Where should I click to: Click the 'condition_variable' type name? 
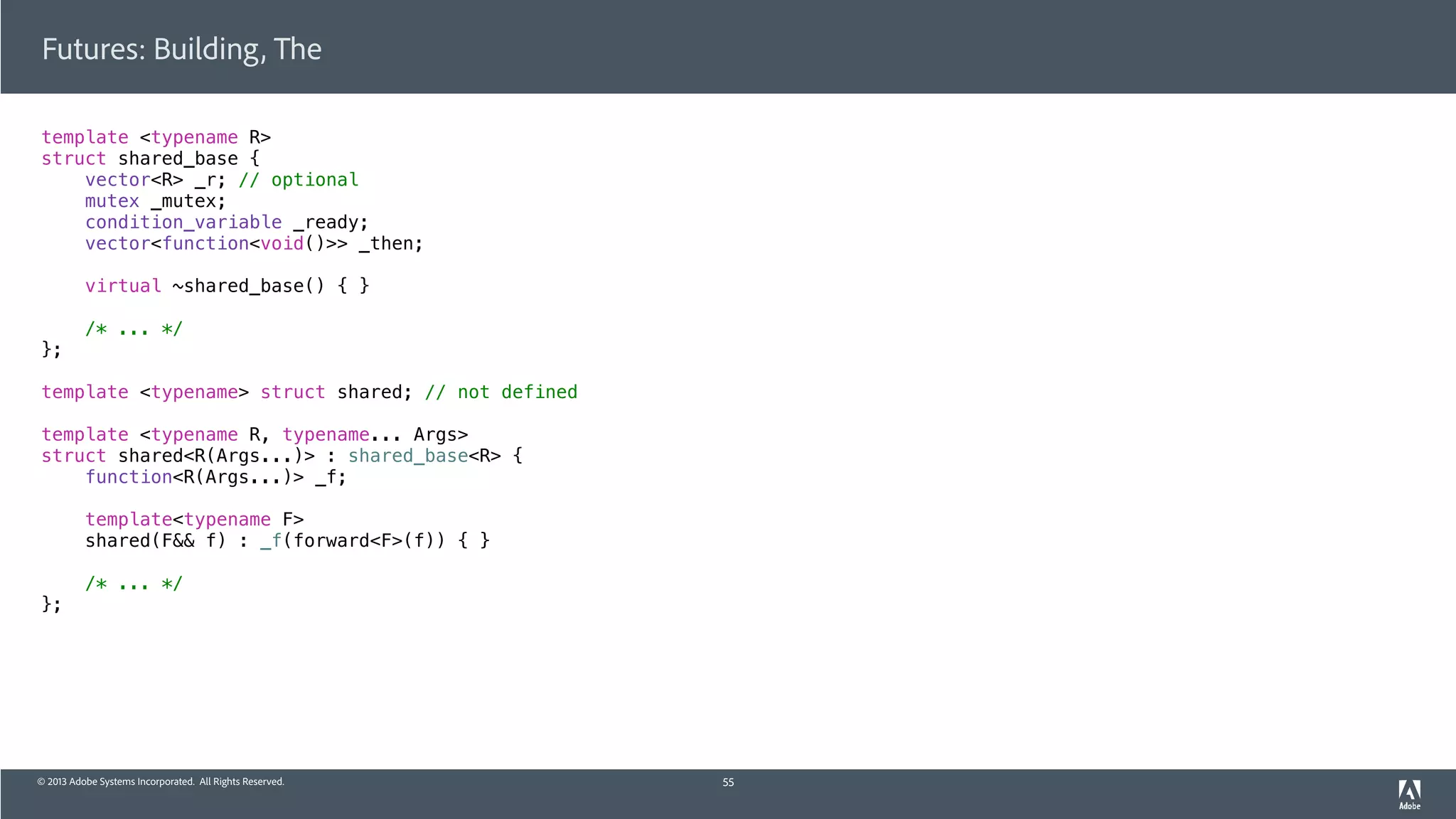pyautogui.click(x=183, y=223)
